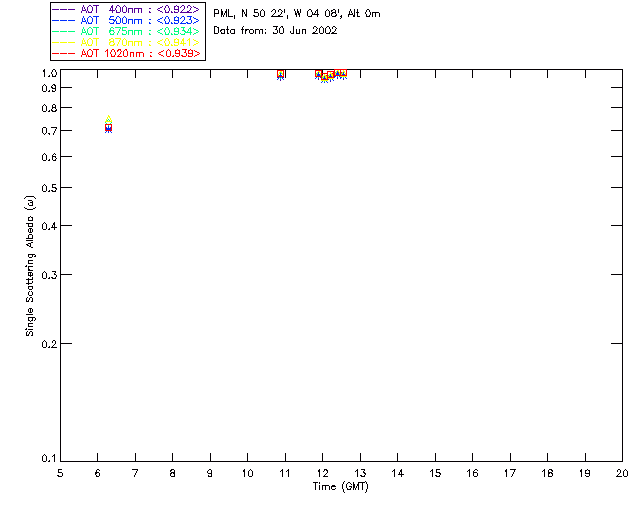Viewport: 640px width, 512px height.
Task: Click the AOT 400nm legend entry
Action: click(x=126, y=9)
